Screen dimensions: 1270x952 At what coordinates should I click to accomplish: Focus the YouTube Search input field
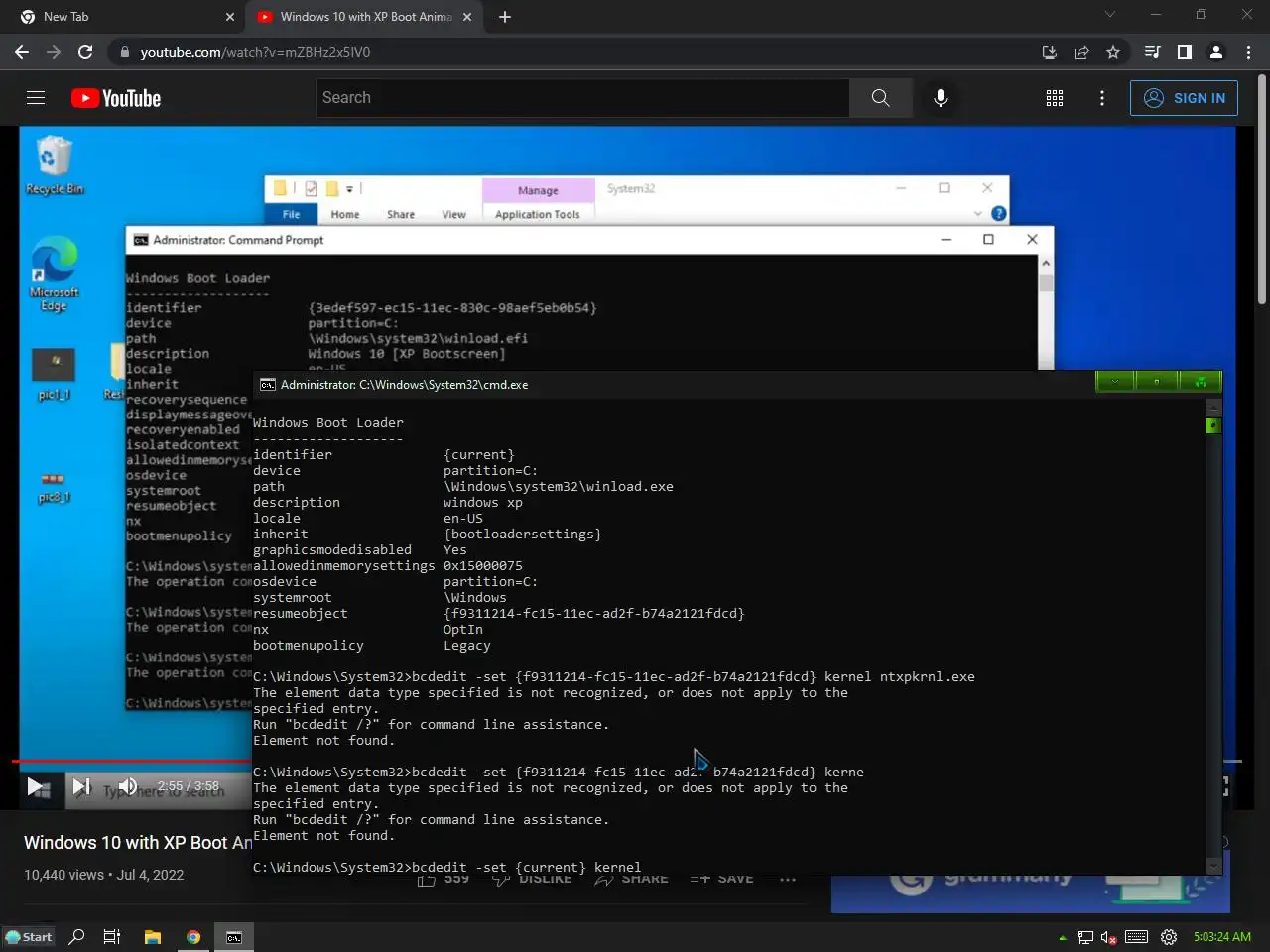point(582,98)
